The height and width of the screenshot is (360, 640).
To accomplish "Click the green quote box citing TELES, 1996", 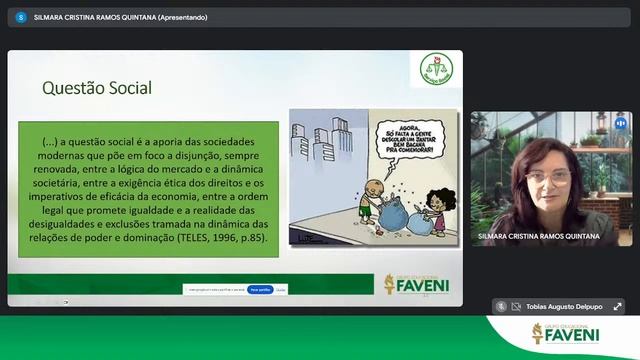I will (149, 189).
